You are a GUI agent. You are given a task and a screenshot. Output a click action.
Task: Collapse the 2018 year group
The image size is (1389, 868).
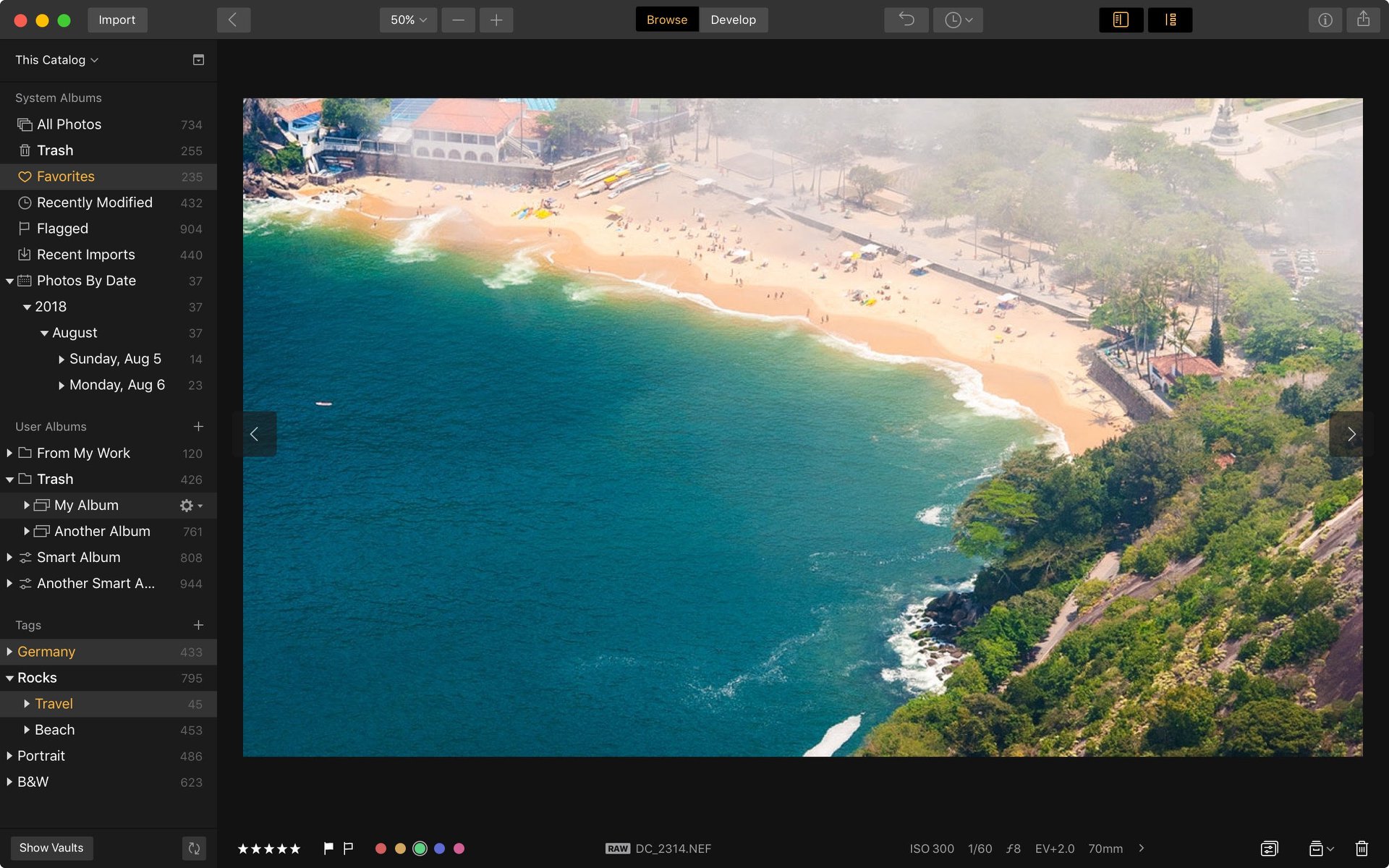pyautogui.click(x=27, y=307)
